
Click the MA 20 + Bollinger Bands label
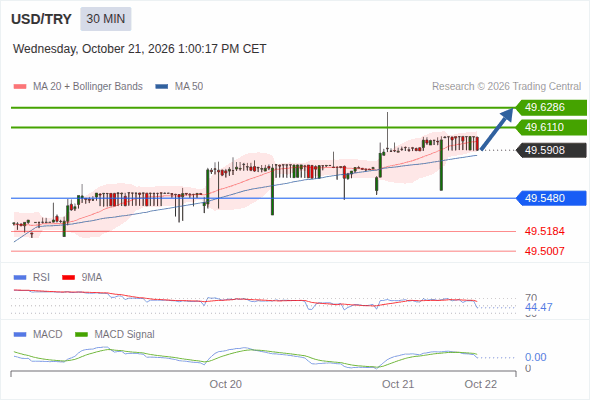point(88,87)
